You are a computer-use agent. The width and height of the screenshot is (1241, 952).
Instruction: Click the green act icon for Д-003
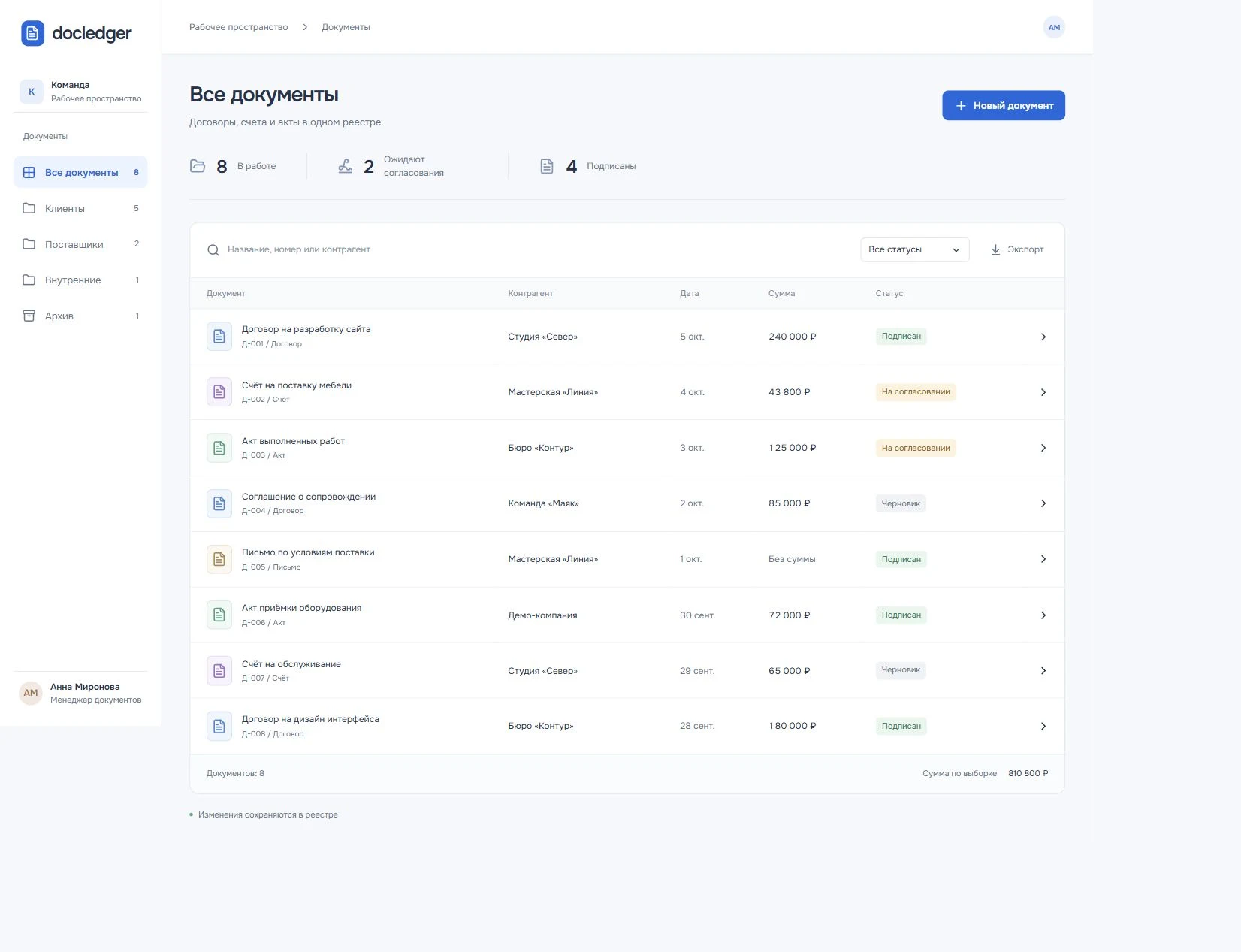pyautogui.click(x=219, y=448)
